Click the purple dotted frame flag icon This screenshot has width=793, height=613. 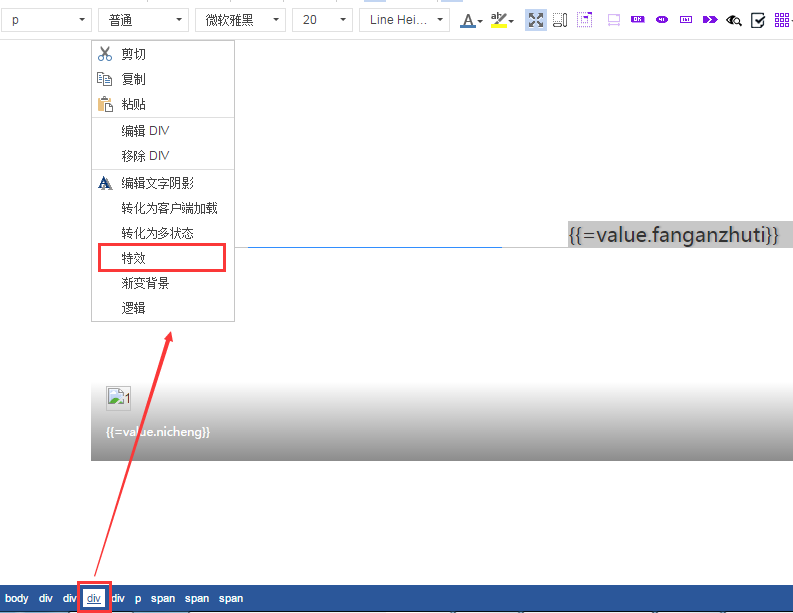pos(585,20)
